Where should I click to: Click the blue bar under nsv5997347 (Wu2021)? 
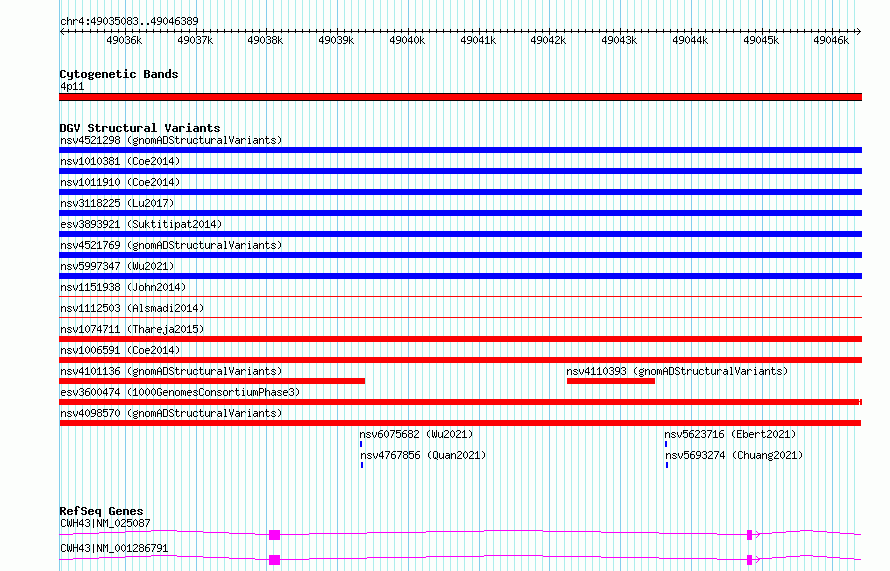(460, 276)
